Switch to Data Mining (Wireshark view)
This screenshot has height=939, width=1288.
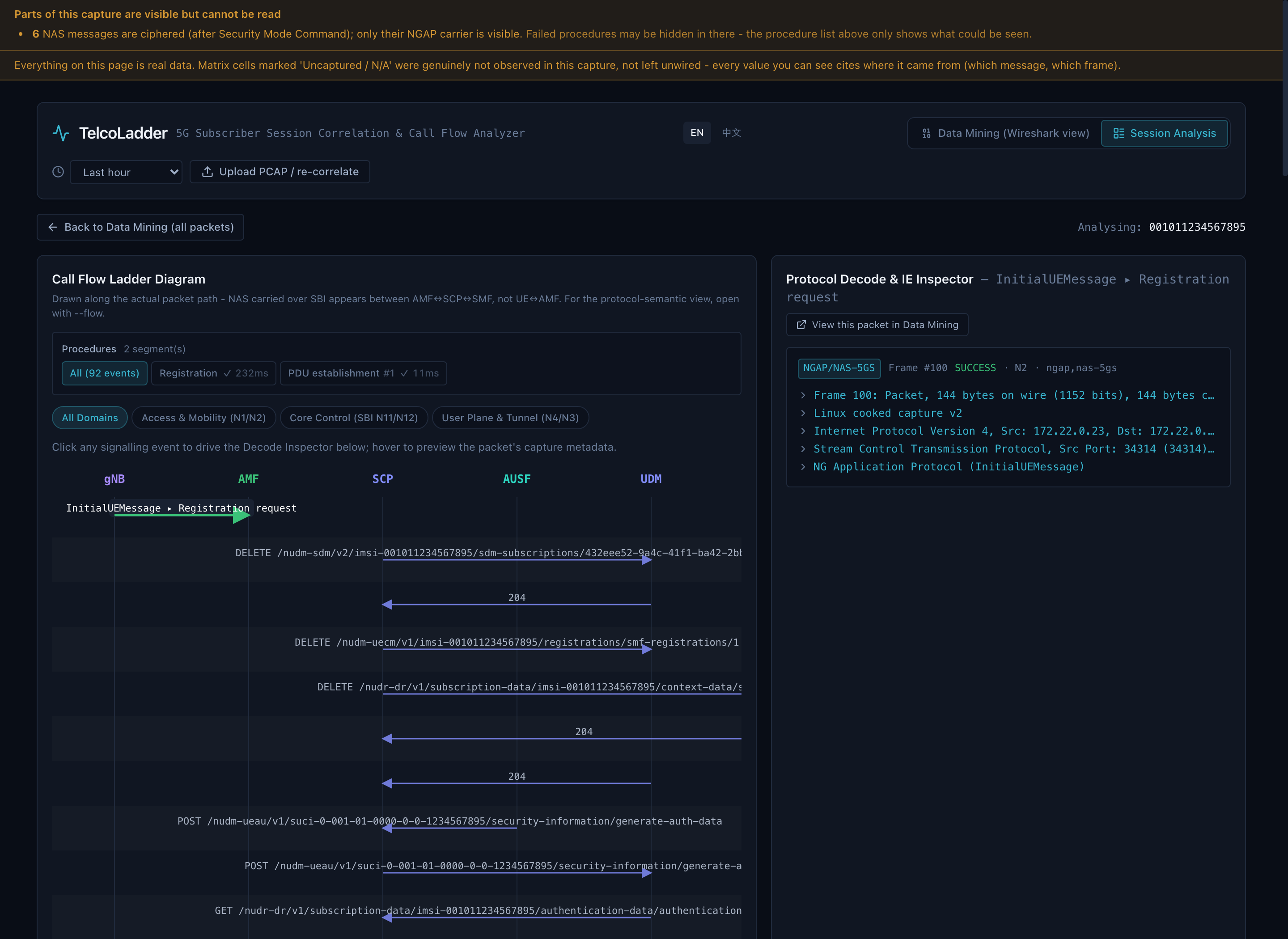point(1005,133)
